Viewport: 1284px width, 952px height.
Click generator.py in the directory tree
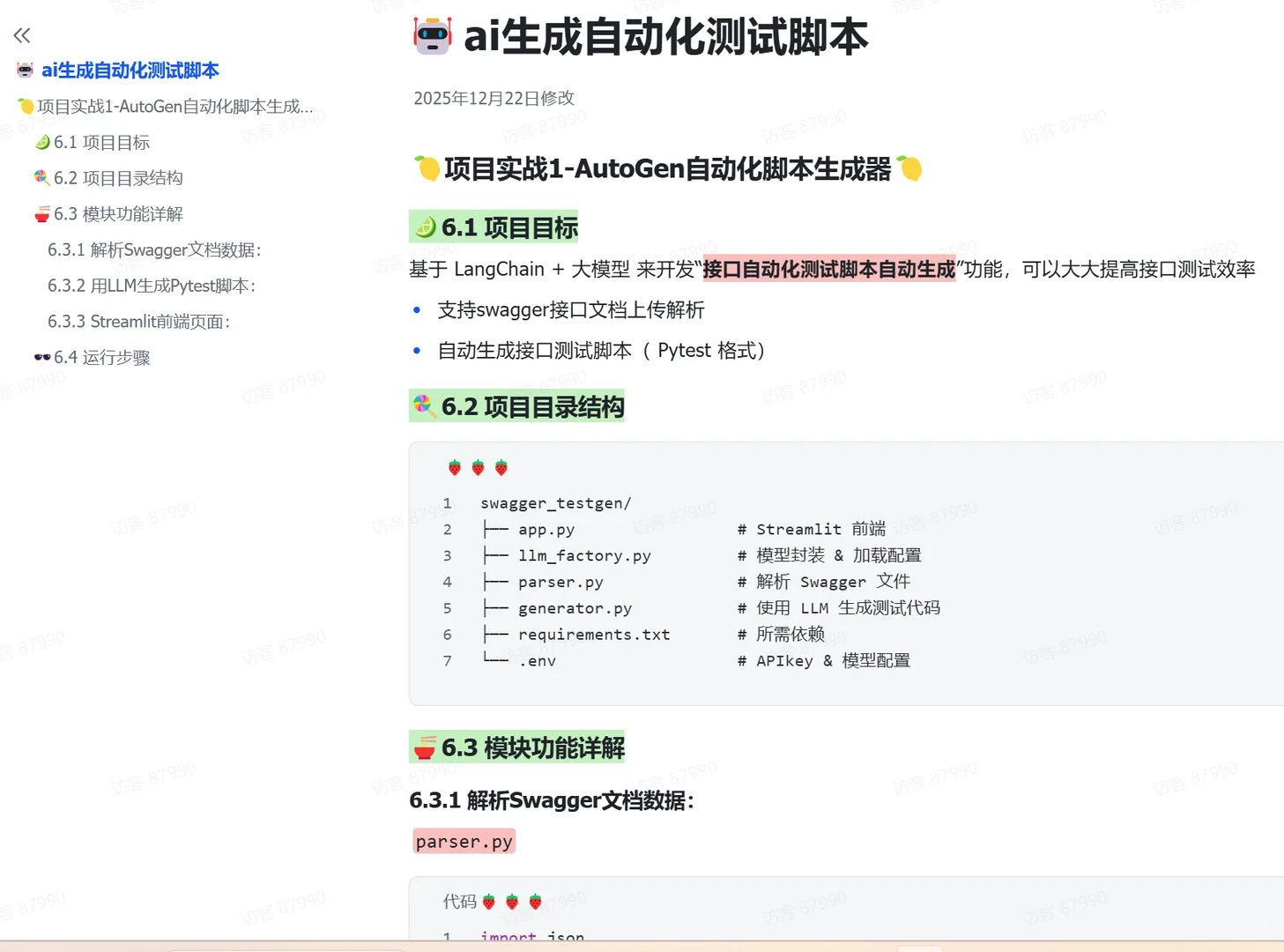[x=575, y=608]
